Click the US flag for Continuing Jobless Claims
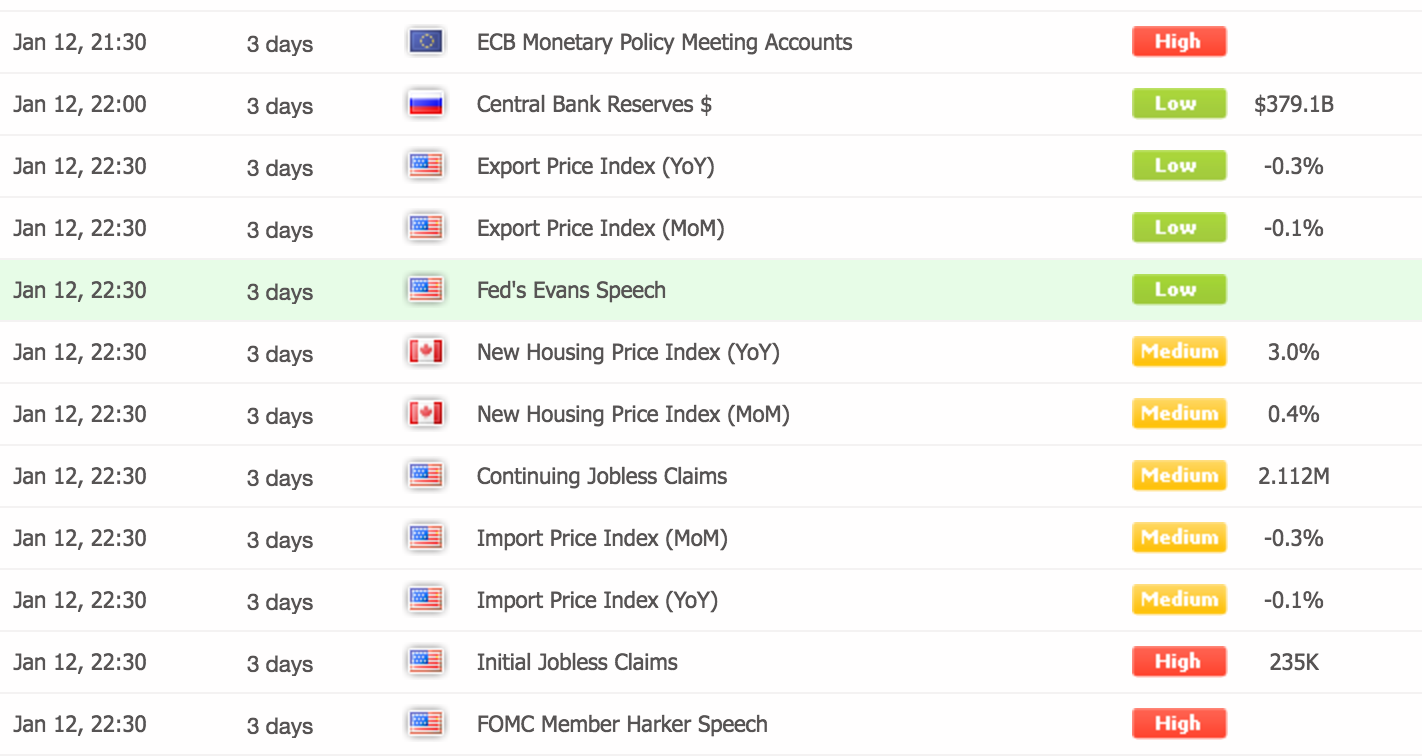1422x756 pixels. click(426, 476)
